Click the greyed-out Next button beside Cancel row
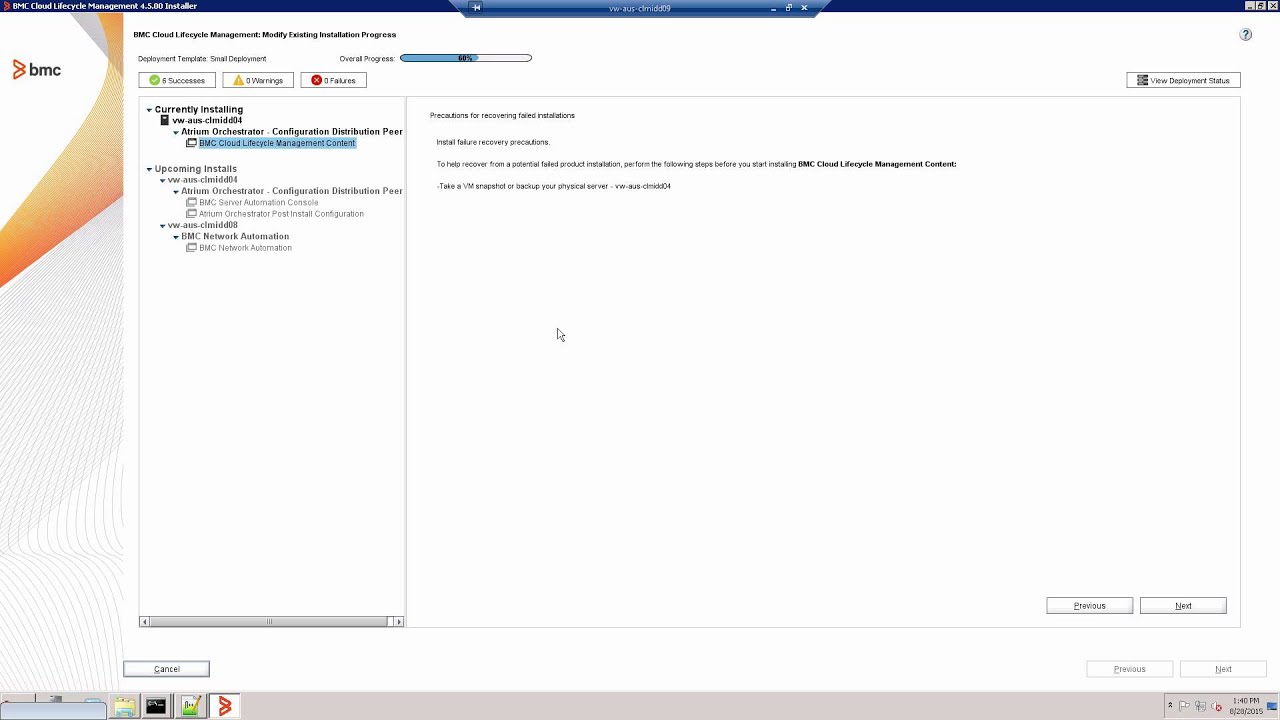This screenshot has height=720, width=1280. 1223,669
